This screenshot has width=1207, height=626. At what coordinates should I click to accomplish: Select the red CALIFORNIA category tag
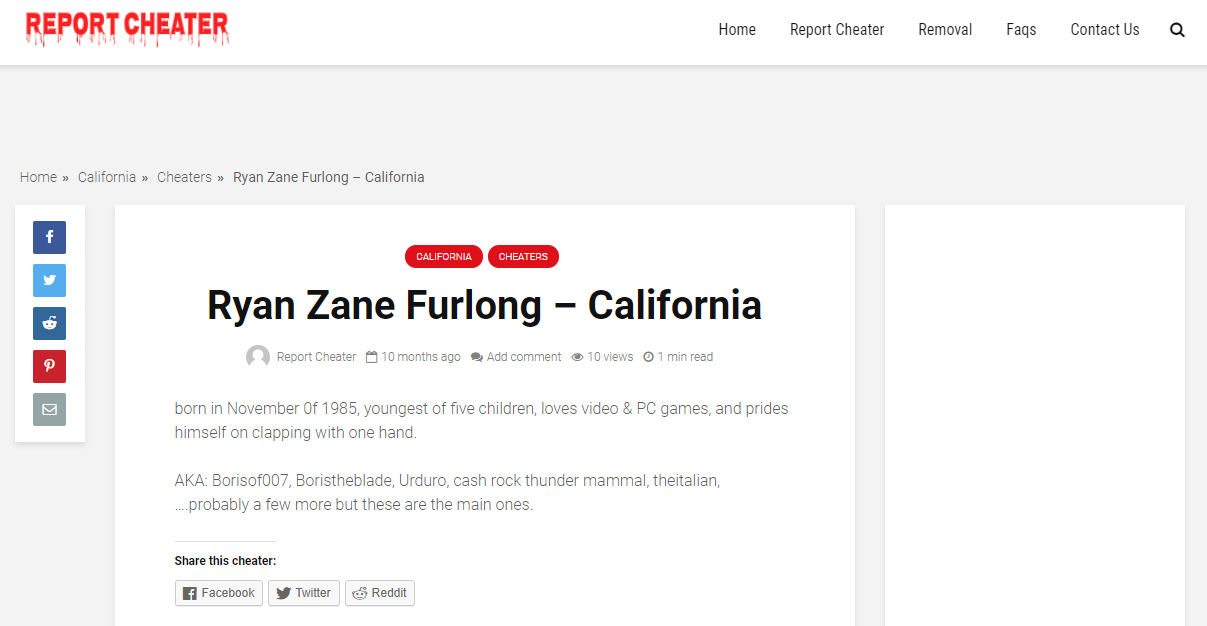point(444,257)
